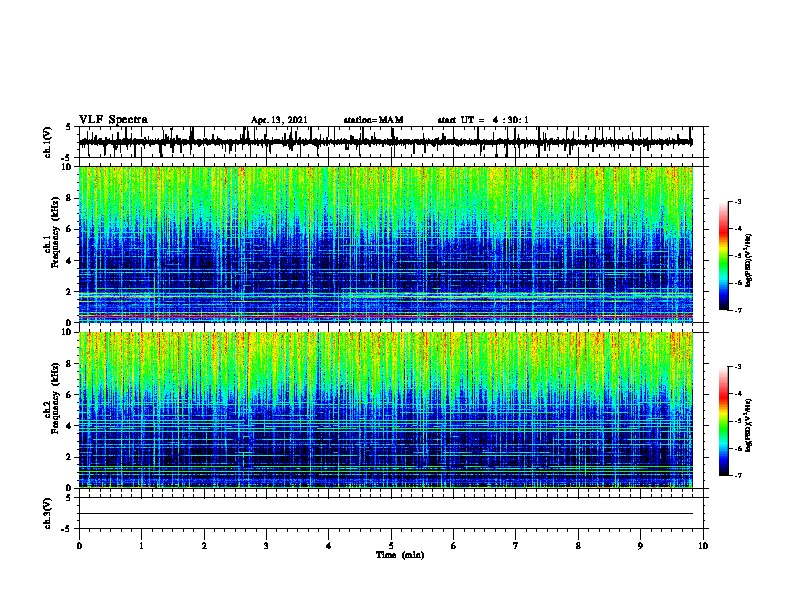Click the "5" tick on the time axis
The height and width of the screenshot is (612, 792).
(391, 546)
